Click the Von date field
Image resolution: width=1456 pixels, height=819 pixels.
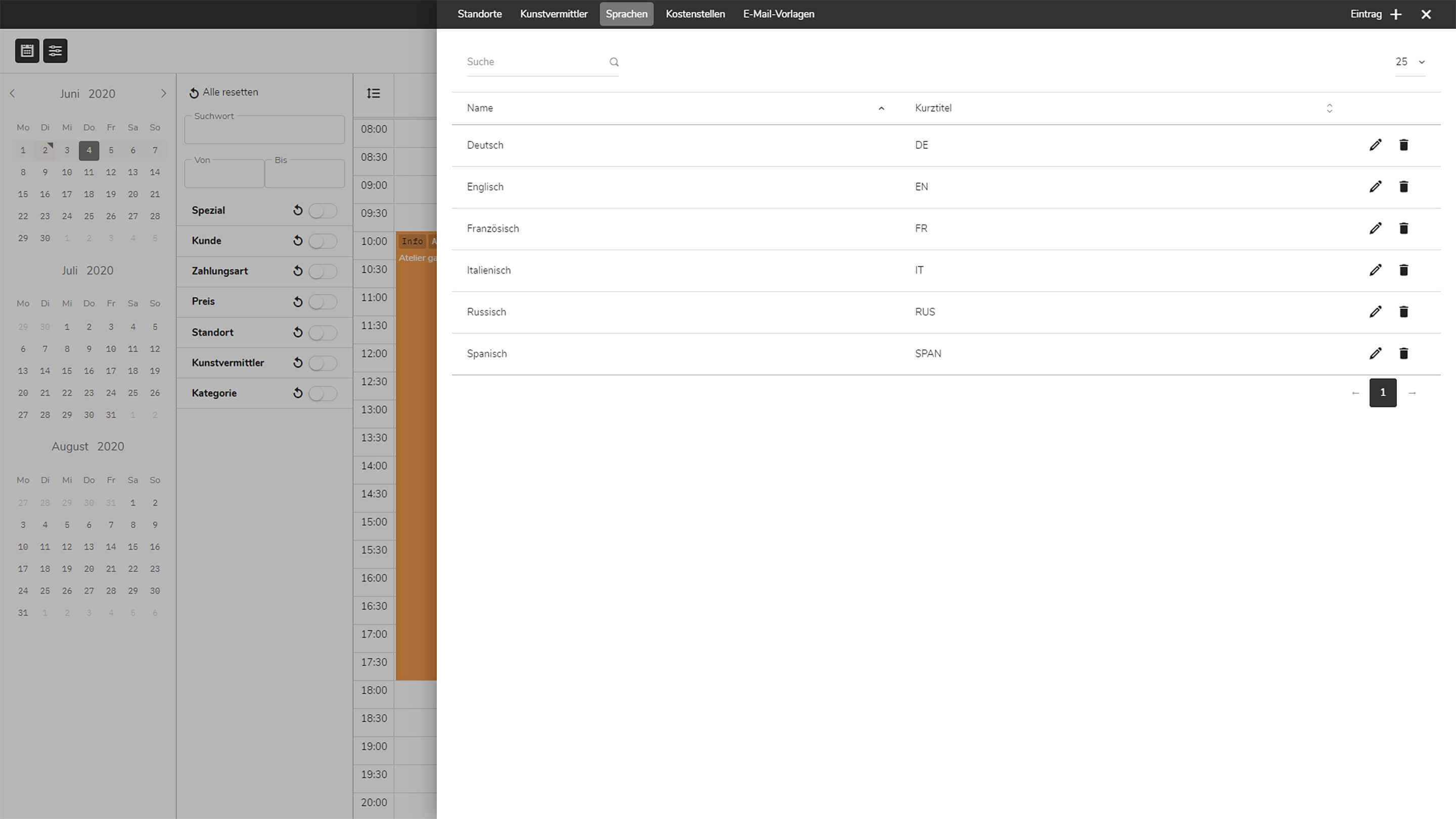[x=224, y=174]
